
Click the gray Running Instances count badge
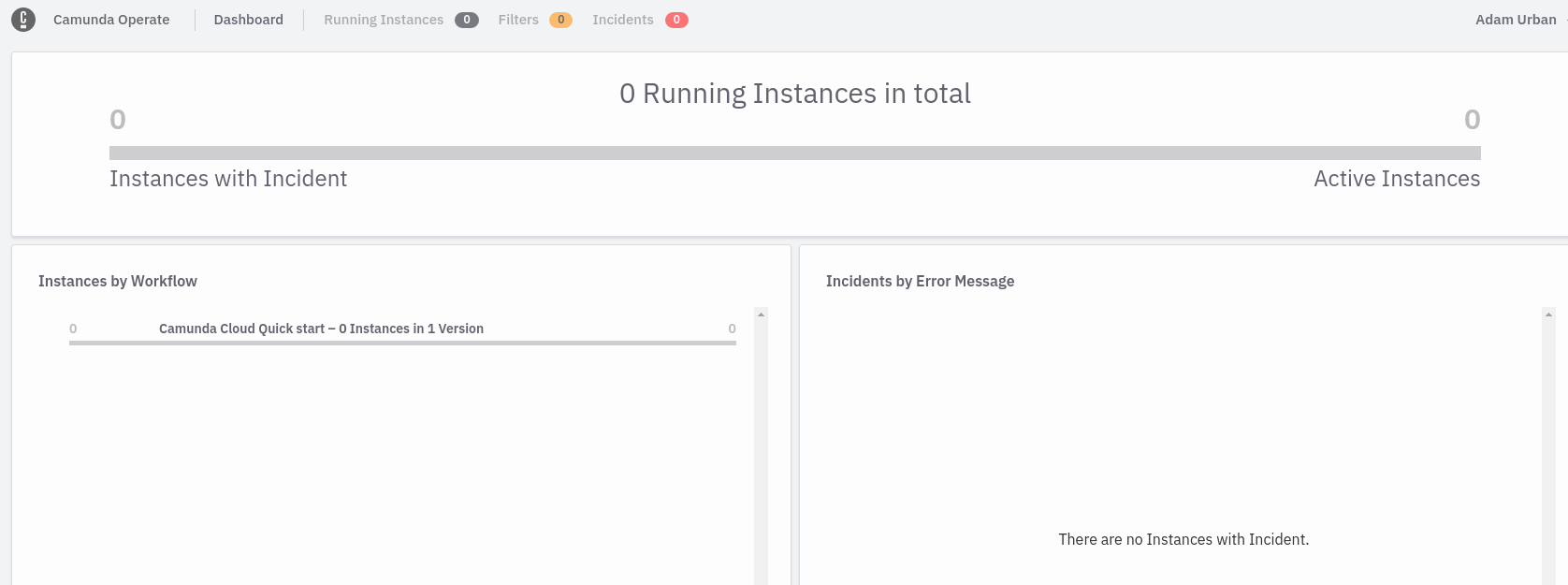point(466,20)
